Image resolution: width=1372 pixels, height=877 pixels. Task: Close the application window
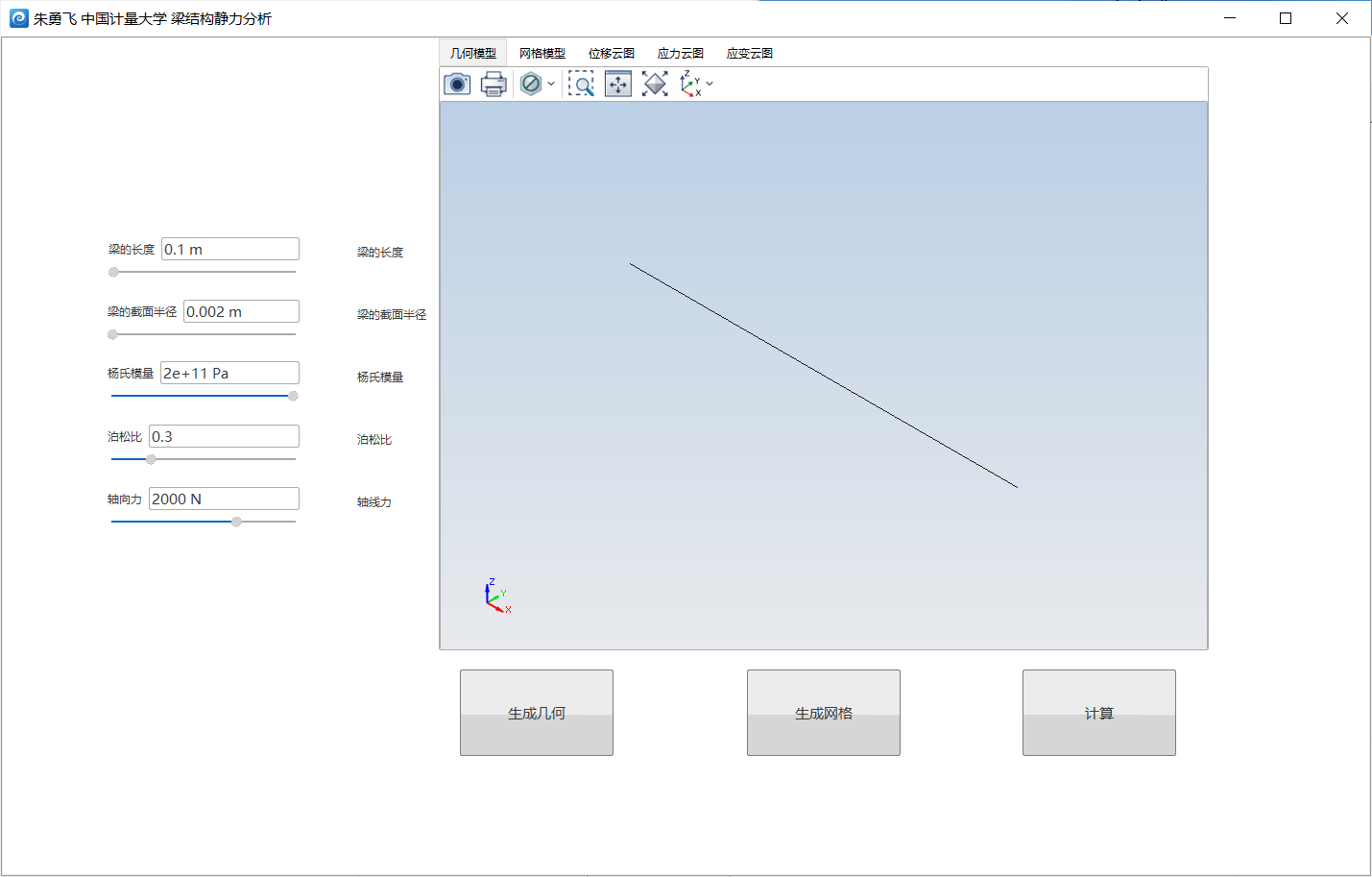pos(1342,18)
